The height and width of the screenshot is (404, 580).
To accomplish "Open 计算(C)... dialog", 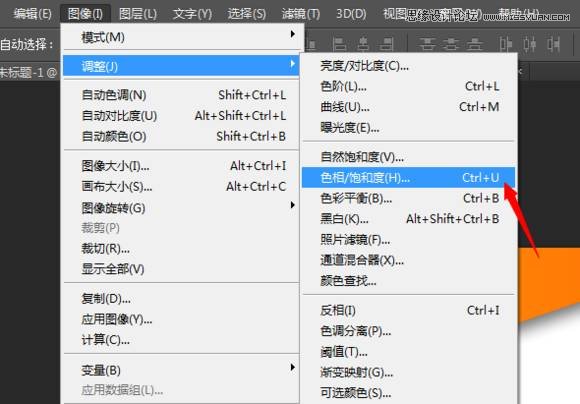I will tap(181, 340).
